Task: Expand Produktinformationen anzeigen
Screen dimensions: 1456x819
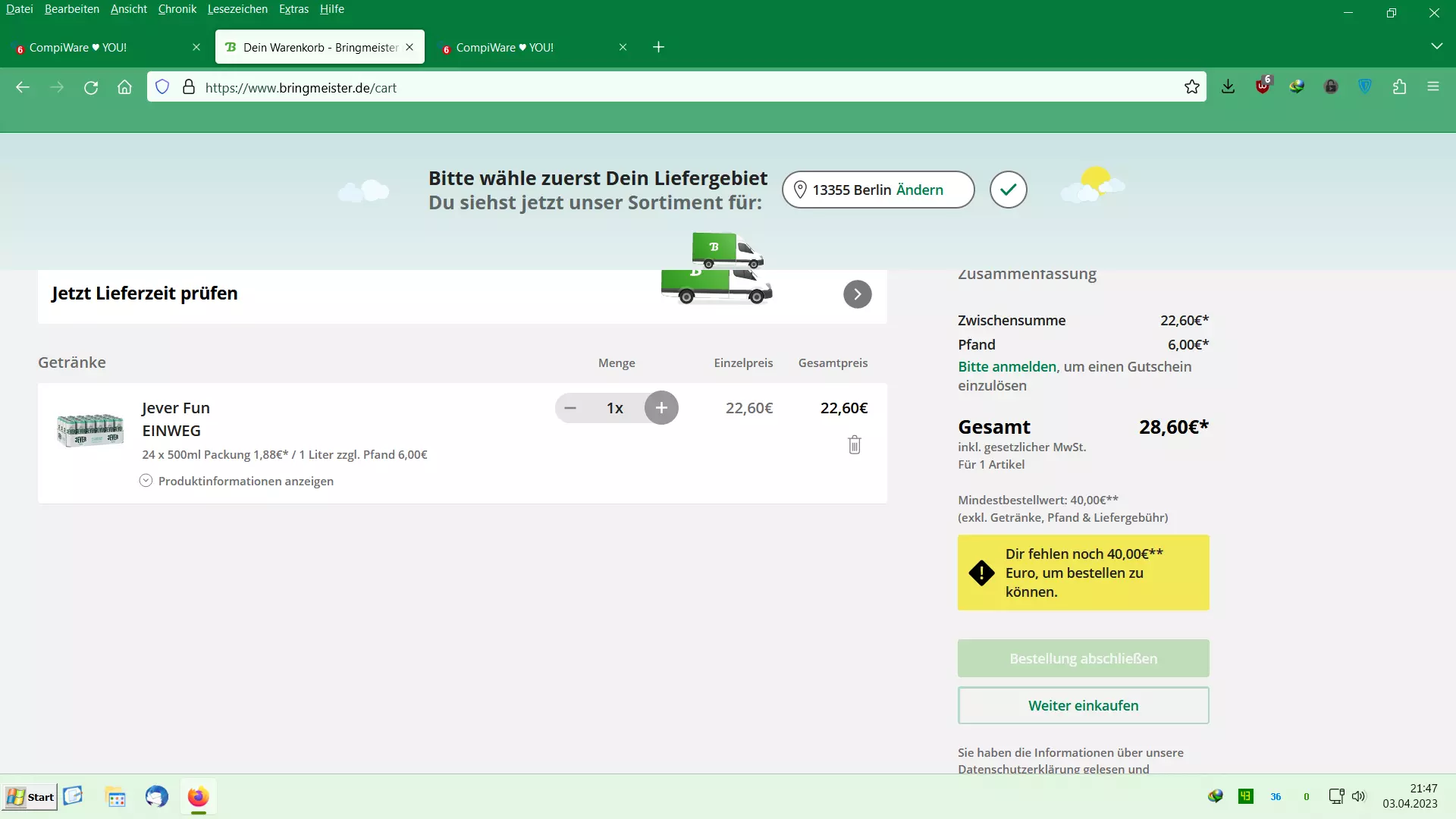Action: coord(237,481)
